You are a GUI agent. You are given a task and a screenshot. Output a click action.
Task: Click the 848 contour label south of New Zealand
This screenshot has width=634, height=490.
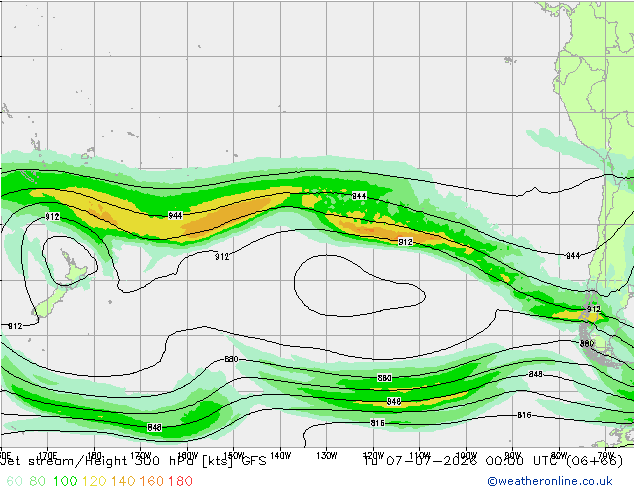click(154, 427)
